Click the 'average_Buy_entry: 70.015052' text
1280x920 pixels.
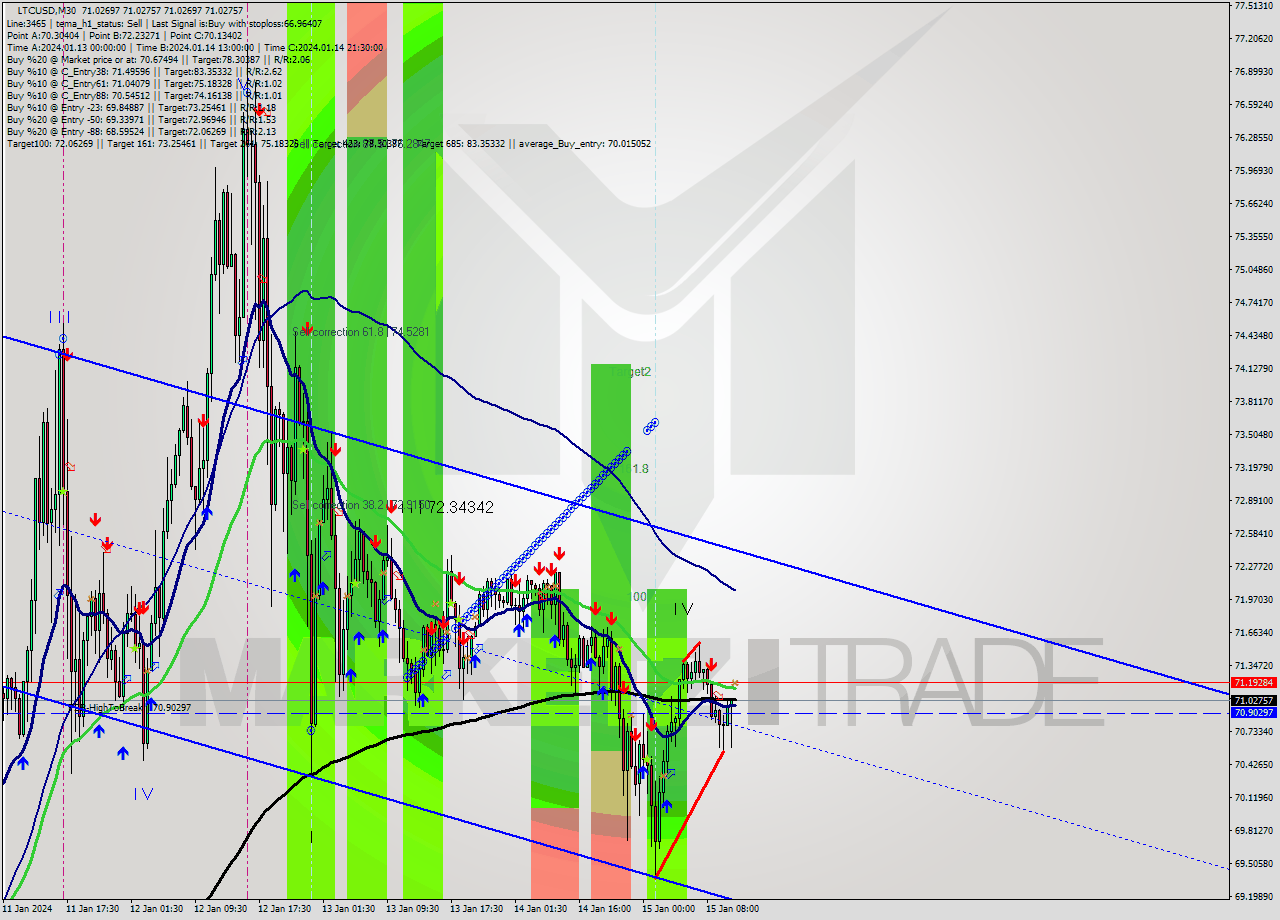point(585,143)
